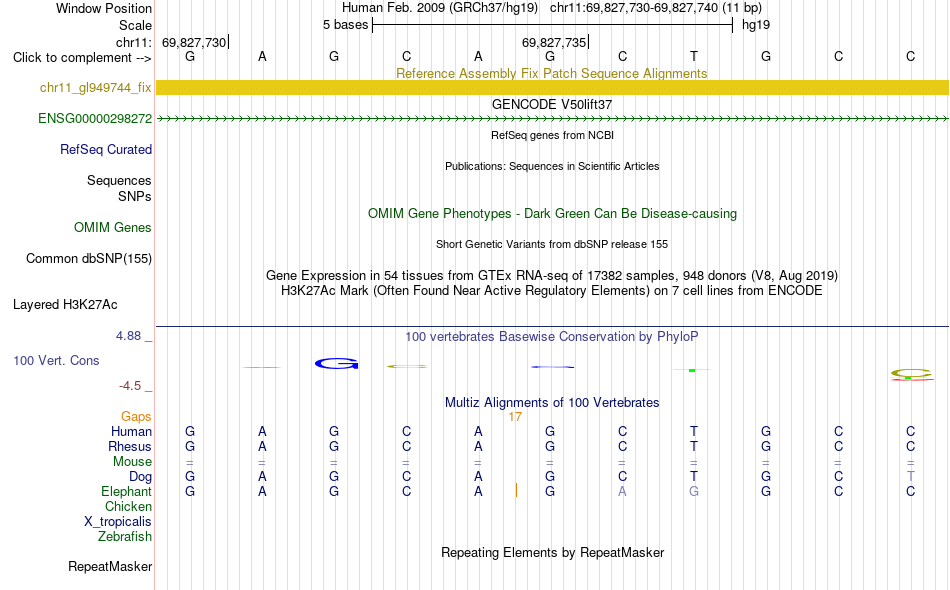Click the hg19 label next to scale bar

click(x=756, y=25)
